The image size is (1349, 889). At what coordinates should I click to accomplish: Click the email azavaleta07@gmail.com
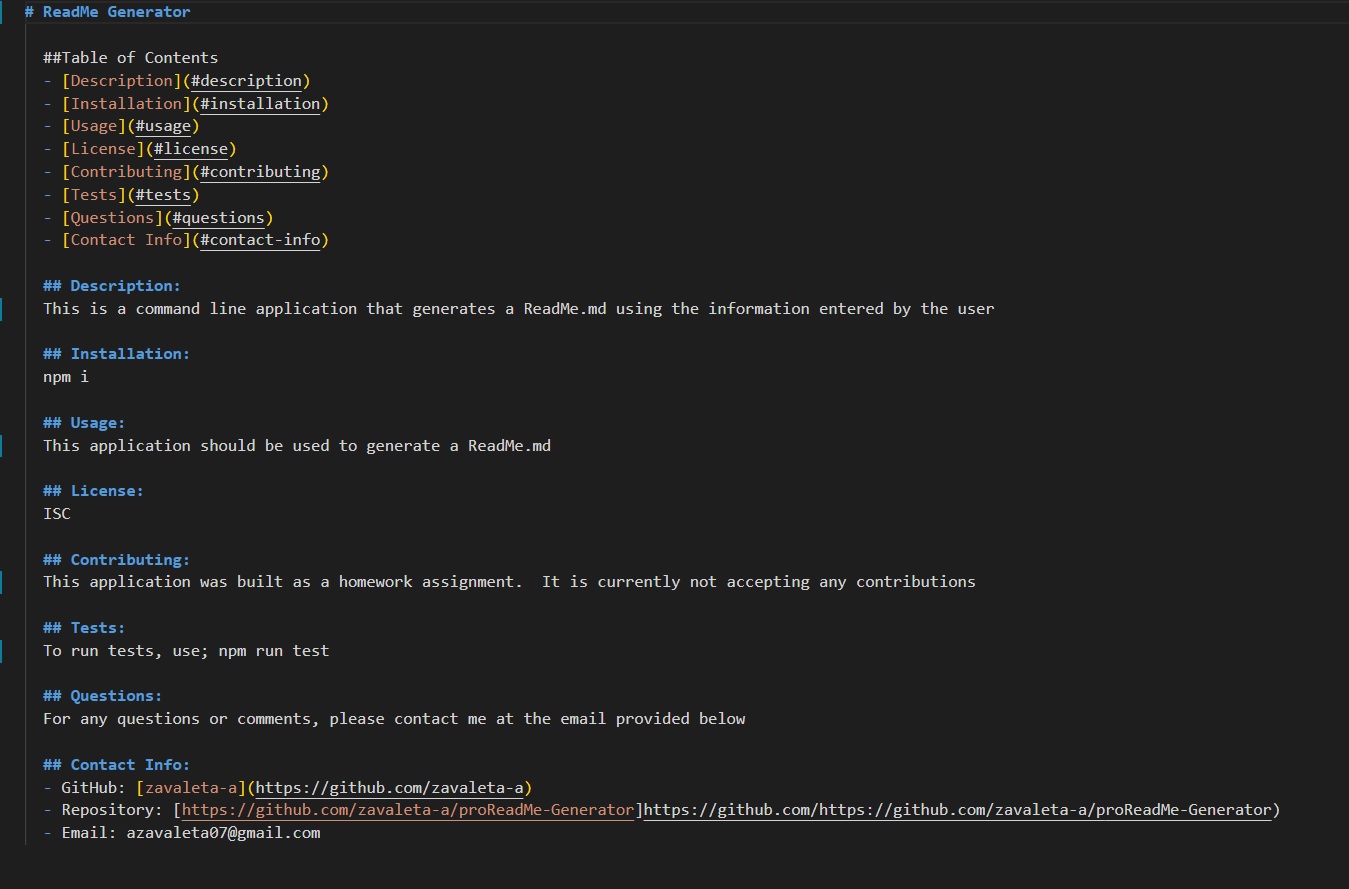(223, 833)
